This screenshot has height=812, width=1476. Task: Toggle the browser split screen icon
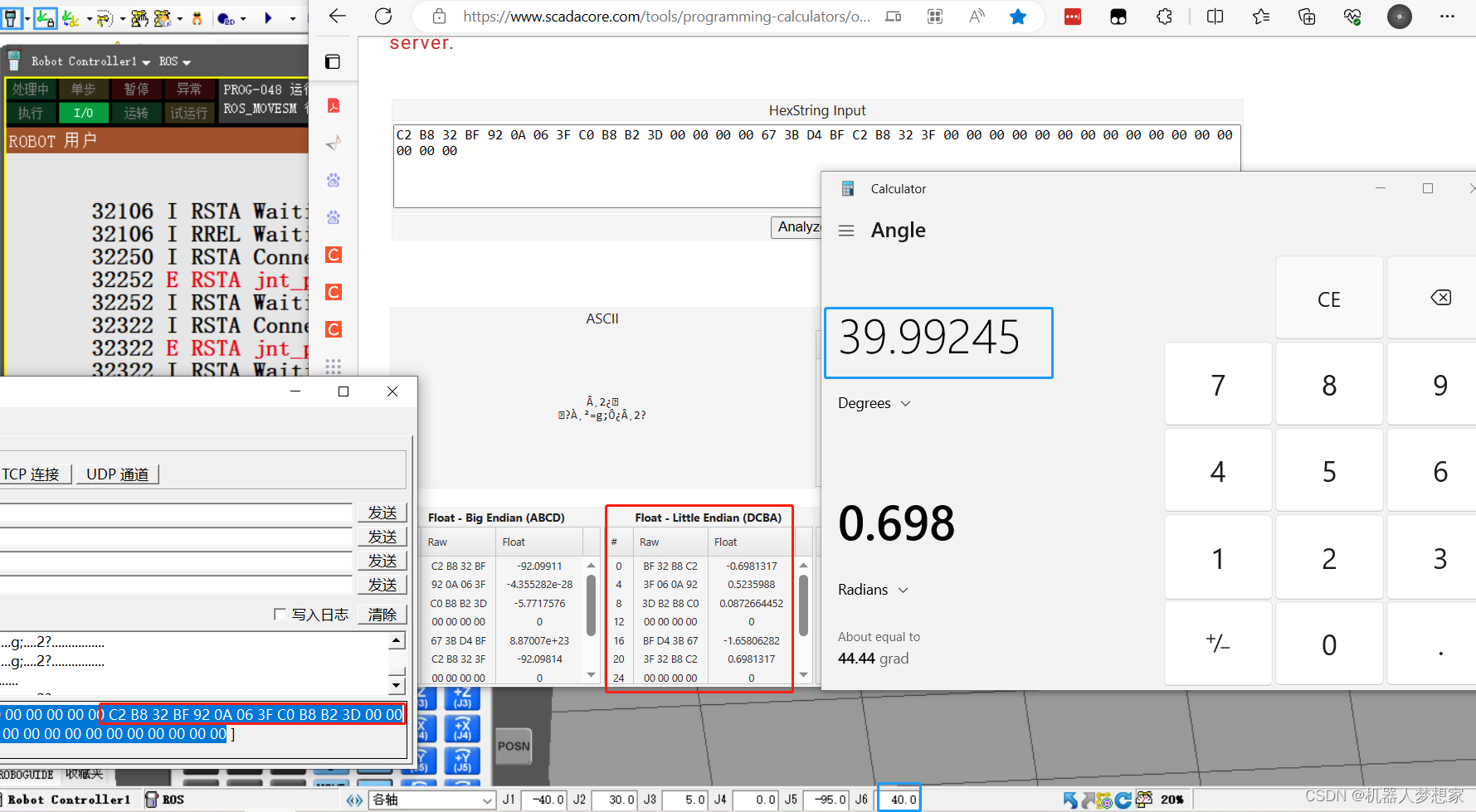pos(1215,17)
